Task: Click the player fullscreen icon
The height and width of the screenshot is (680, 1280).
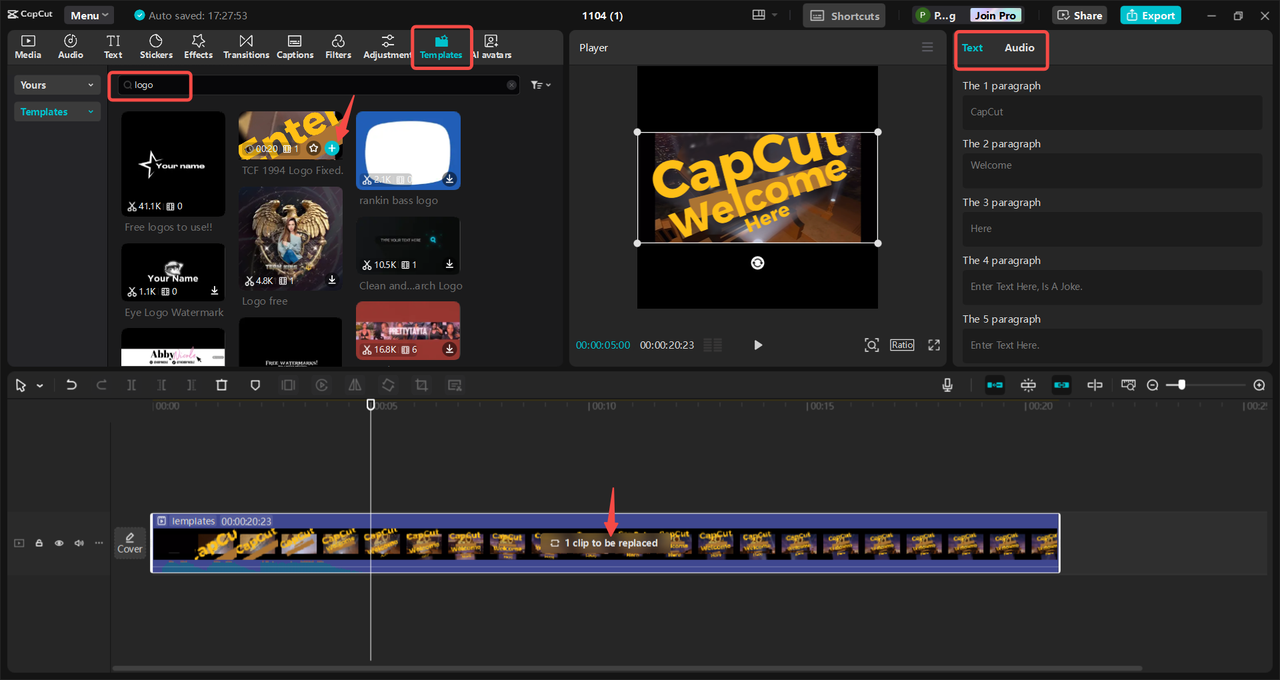Action: [934, 345]
